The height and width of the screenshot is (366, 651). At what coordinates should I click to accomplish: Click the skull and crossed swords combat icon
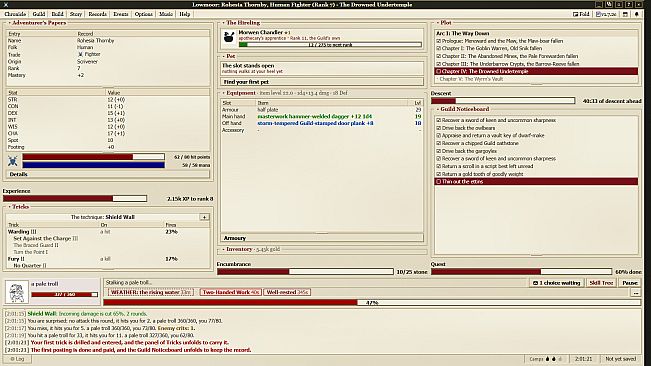[13, 161]
